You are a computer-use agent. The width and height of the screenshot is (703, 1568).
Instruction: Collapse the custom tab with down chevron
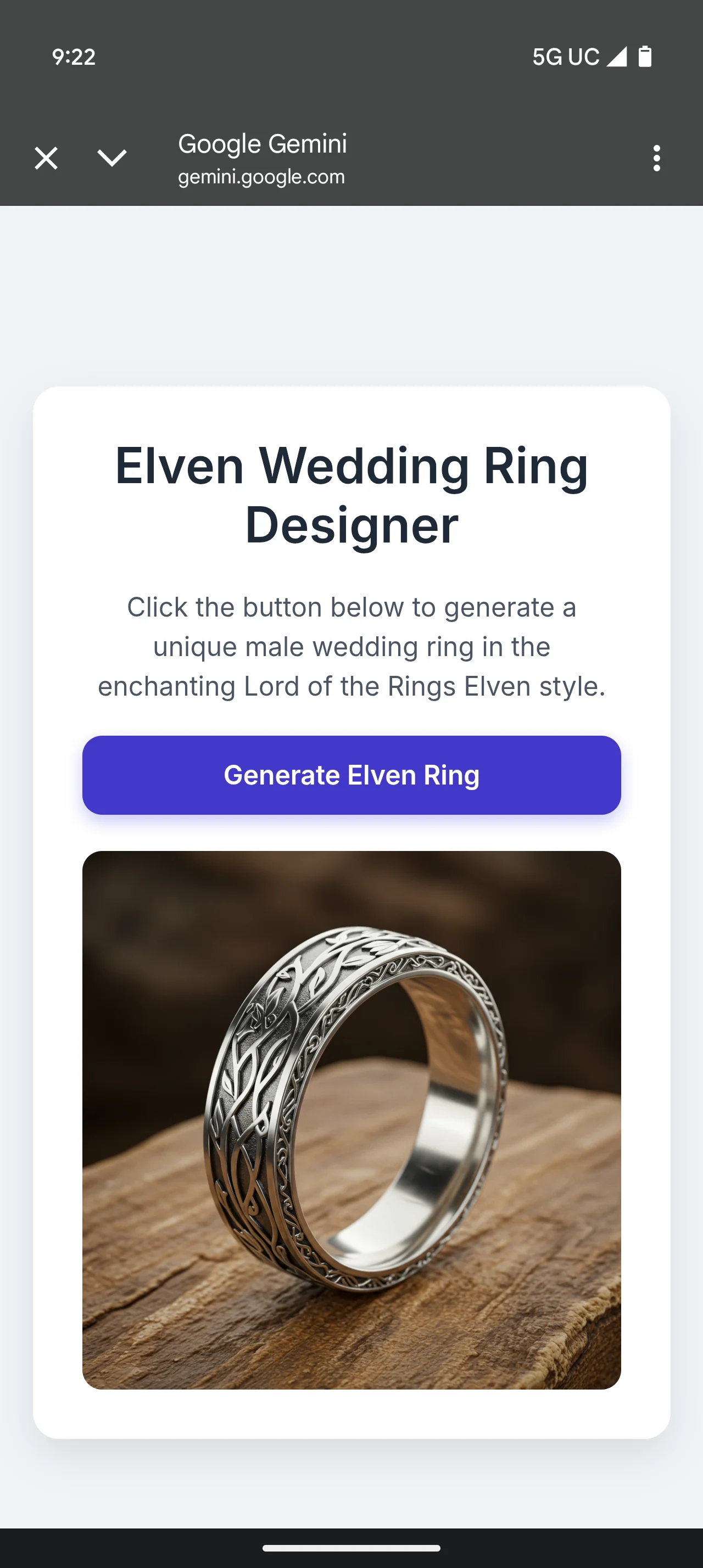click(x=112, y=158)
